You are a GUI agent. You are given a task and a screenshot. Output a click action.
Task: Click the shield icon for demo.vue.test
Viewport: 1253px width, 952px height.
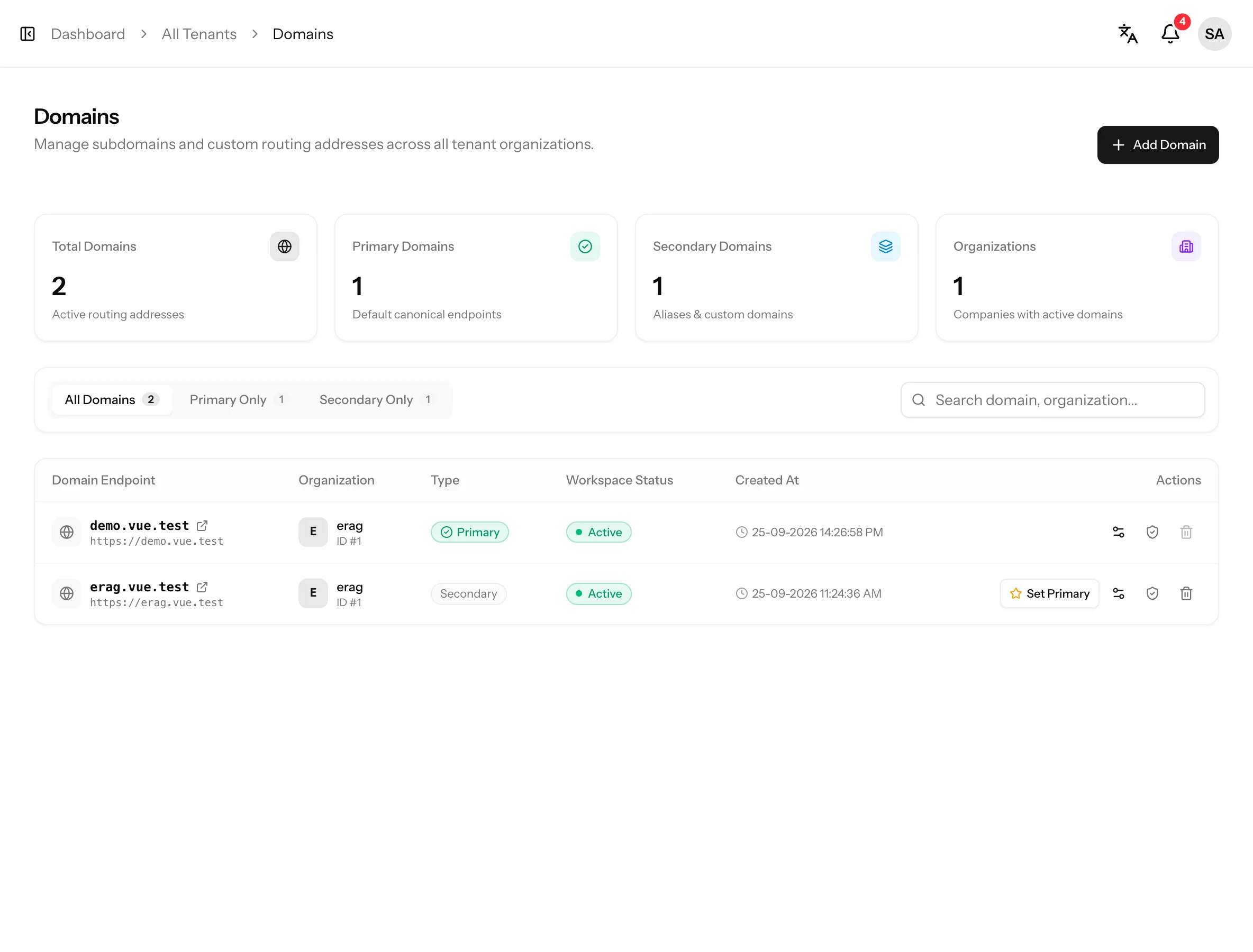click(x=1152, y=532)
